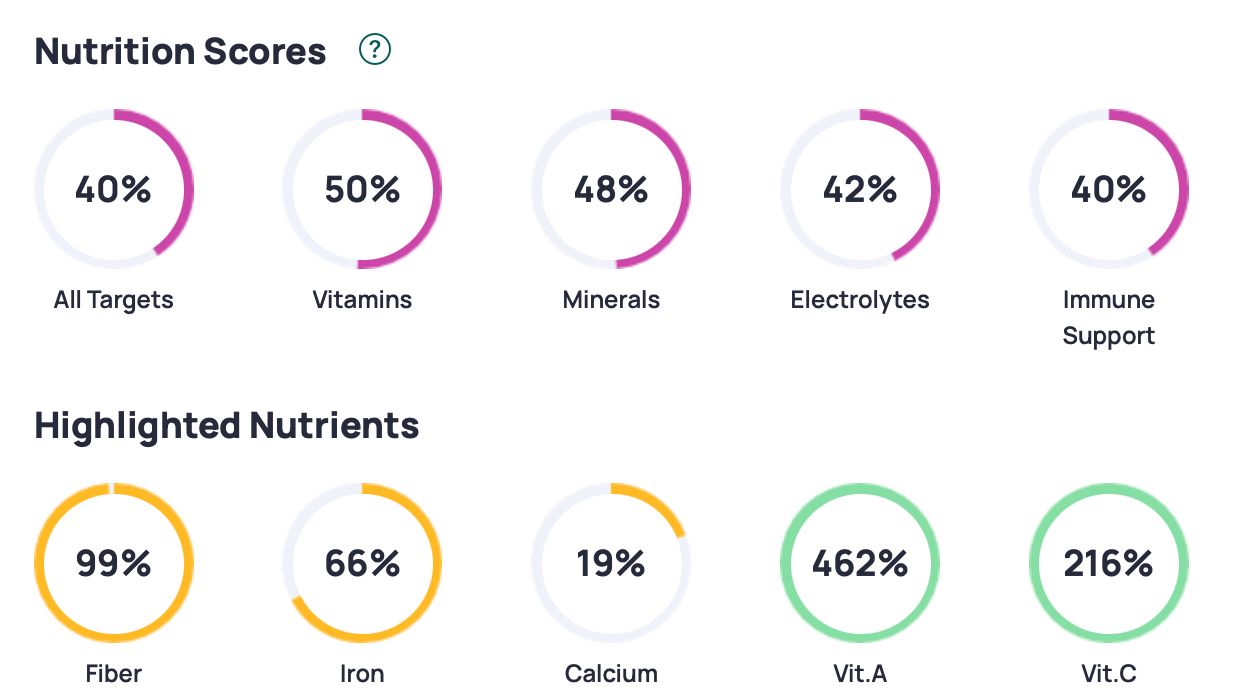Image resolution: width=1238 pixels, height=698 pixels.
Task: Select the Vitamins 50% score circle
Action: [362, 189]
